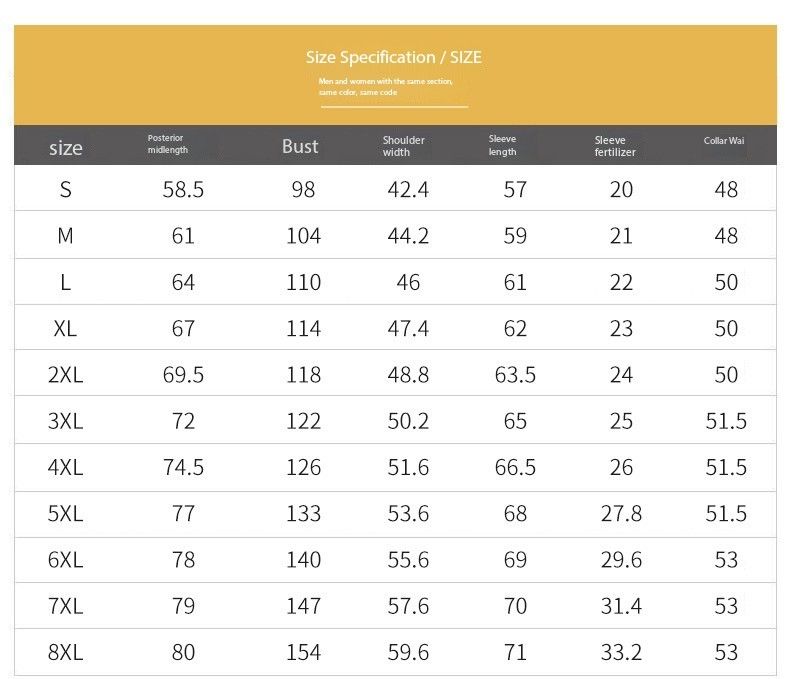Image resolution: width=790 pixels, height=679 pixels.
Task: Click the bust value 133 for 5XL
Action: 303,513
